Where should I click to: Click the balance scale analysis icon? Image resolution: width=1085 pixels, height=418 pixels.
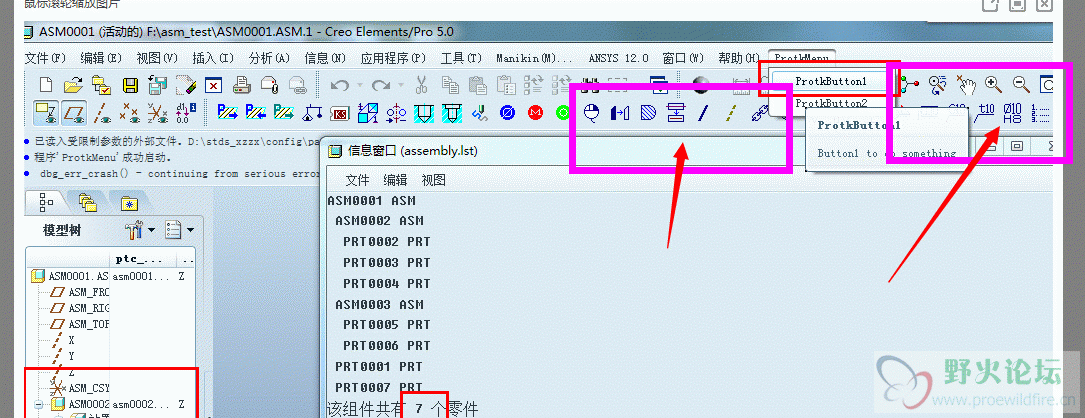[311, 112]
